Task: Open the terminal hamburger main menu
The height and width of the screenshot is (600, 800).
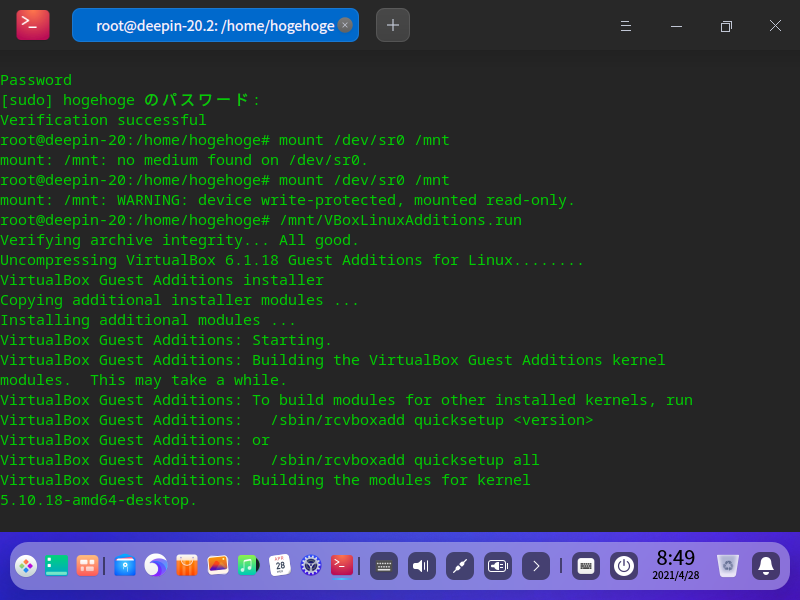Action: coord(626,26)
